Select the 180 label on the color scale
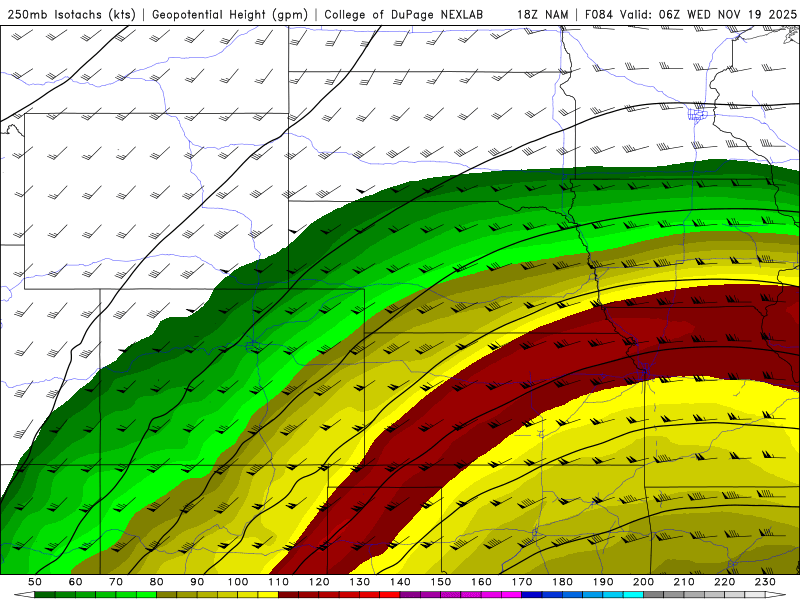Screen dimensions: 800x600 point(562,582)
